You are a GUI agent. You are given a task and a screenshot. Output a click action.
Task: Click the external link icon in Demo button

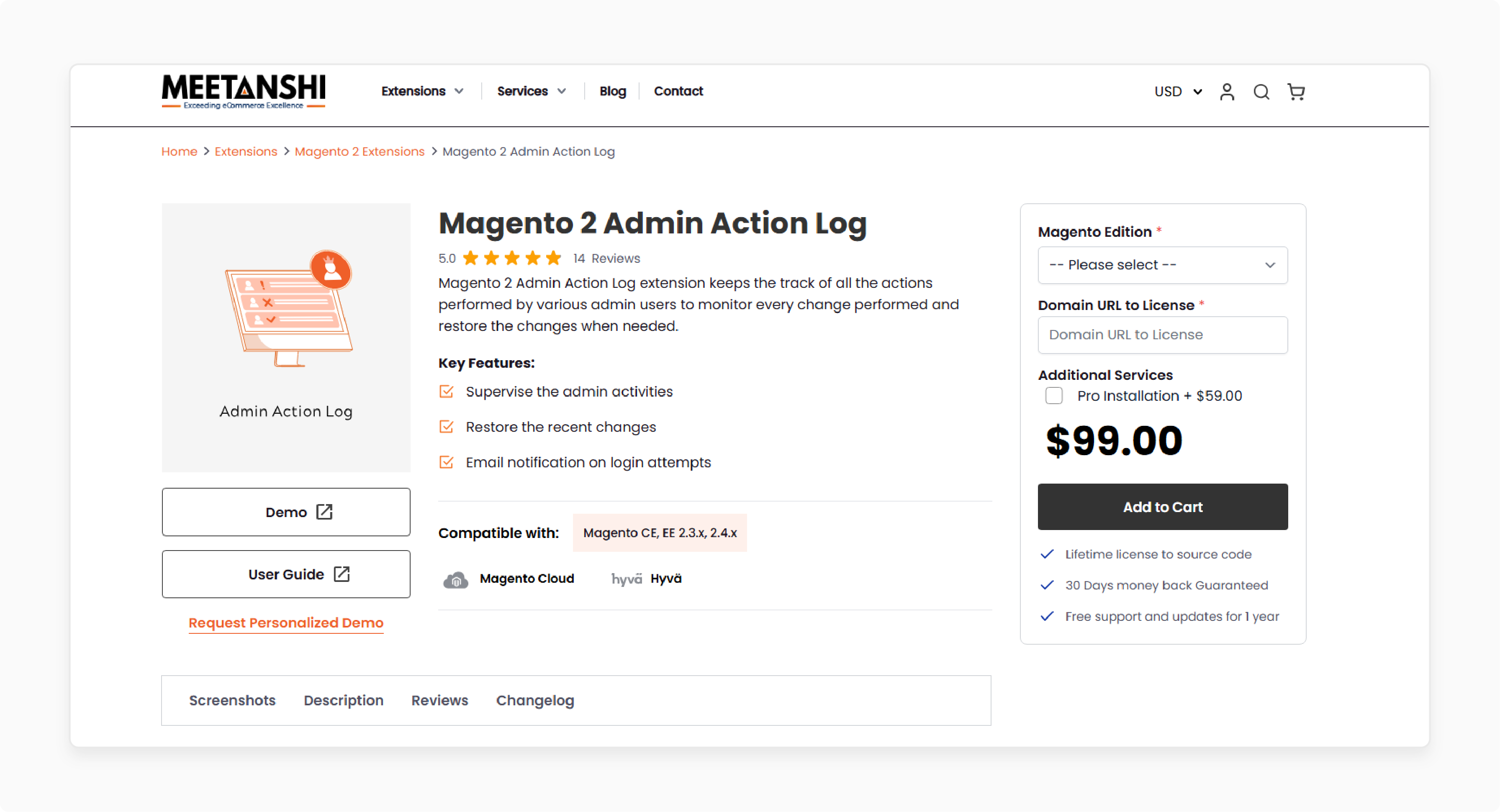[324, 512]
